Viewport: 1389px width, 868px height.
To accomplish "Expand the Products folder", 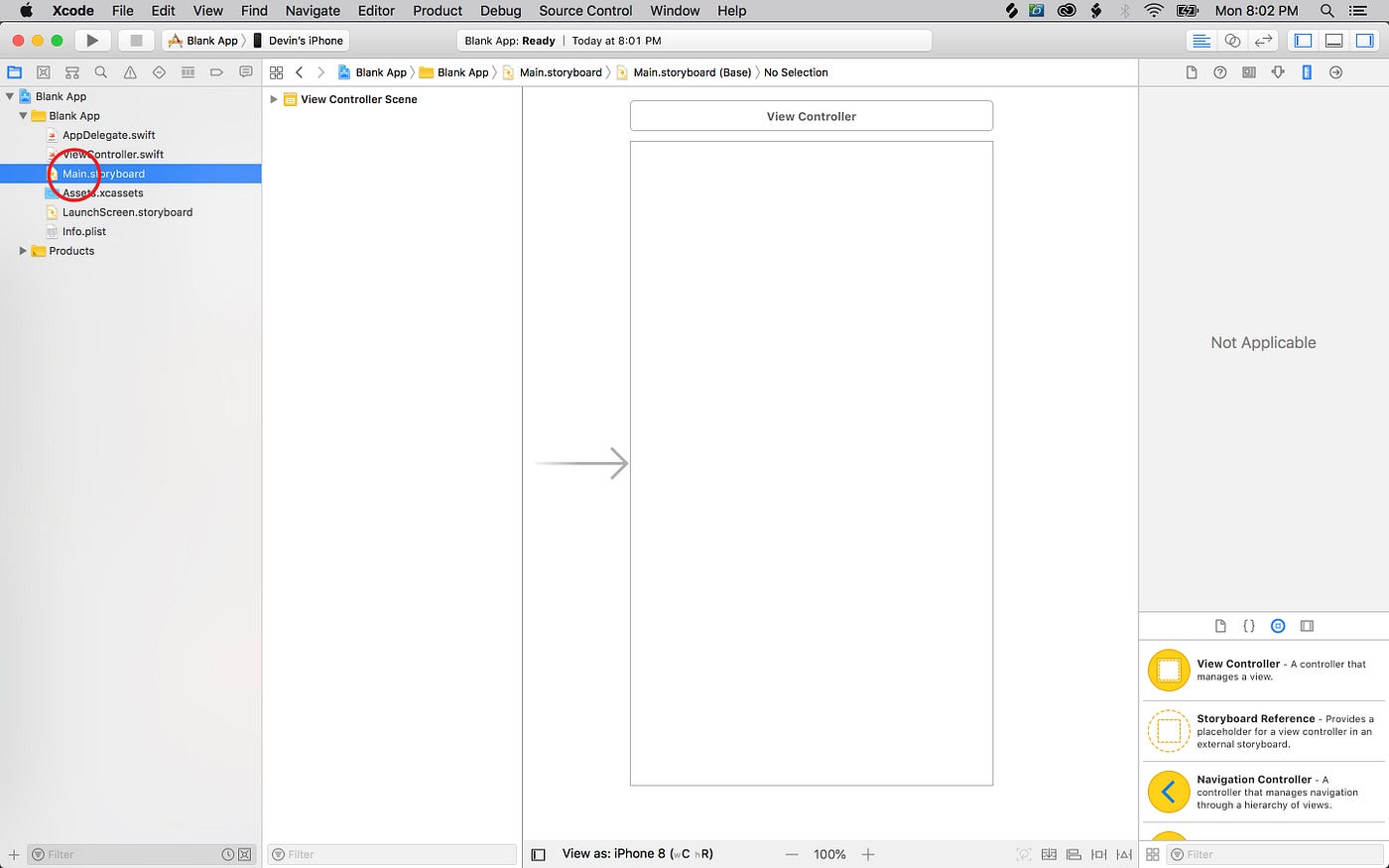I will 23,251.
